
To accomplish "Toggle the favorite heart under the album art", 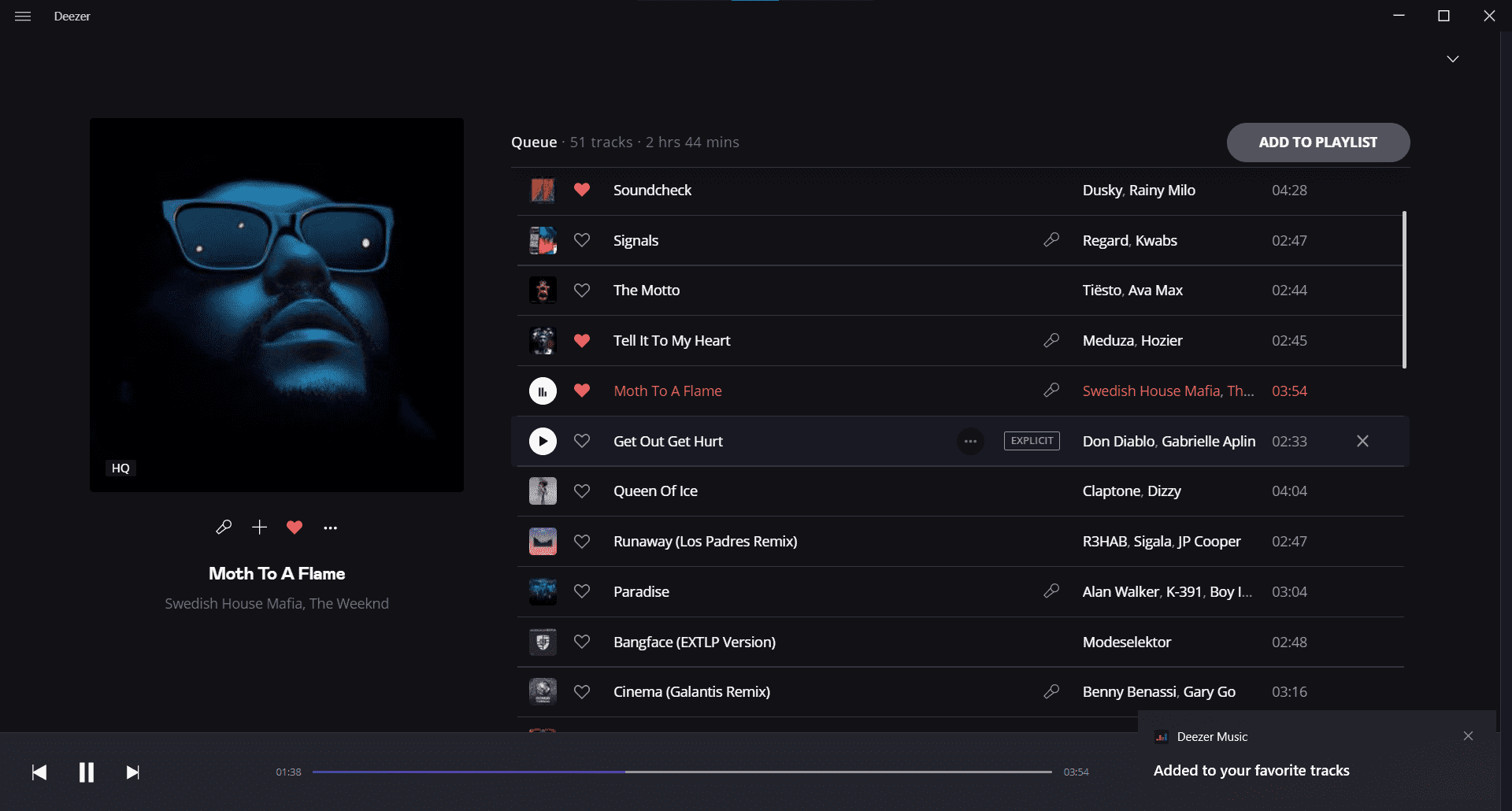I will pos(295,528).
